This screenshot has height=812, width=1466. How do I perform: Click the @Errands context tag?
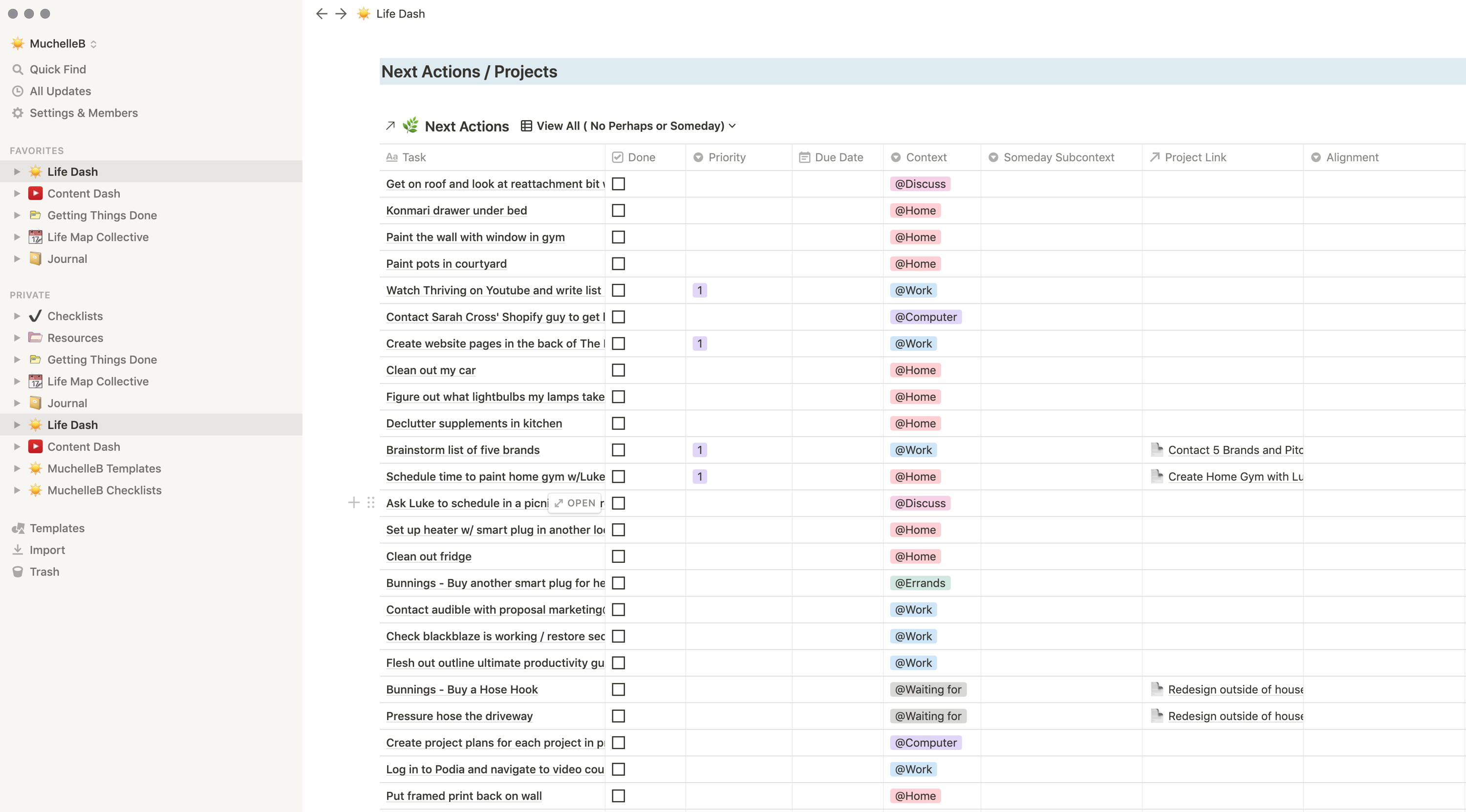(920, 583)
